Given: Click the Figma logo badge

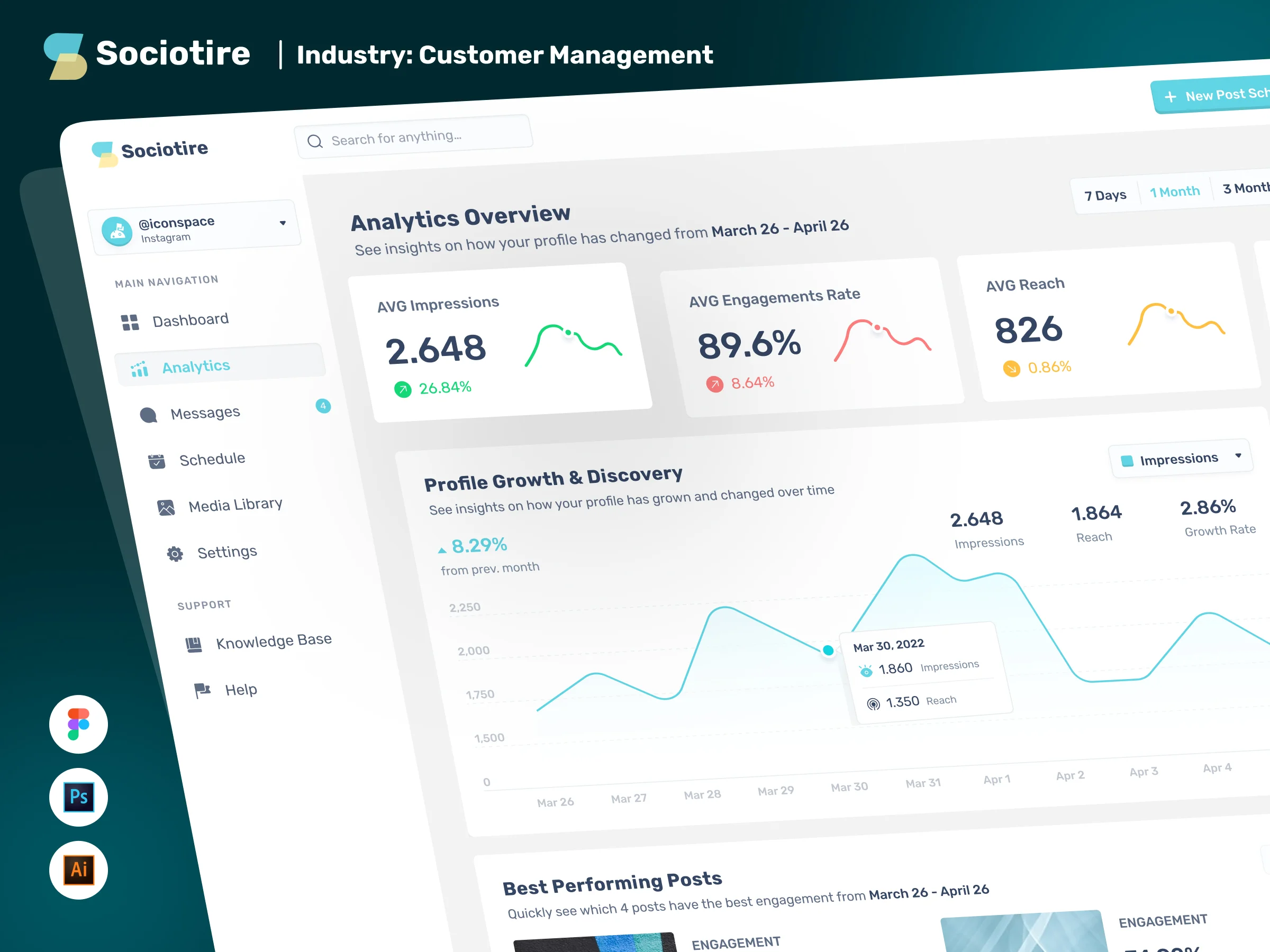Looking at the screenshot, I should [79, 724].
